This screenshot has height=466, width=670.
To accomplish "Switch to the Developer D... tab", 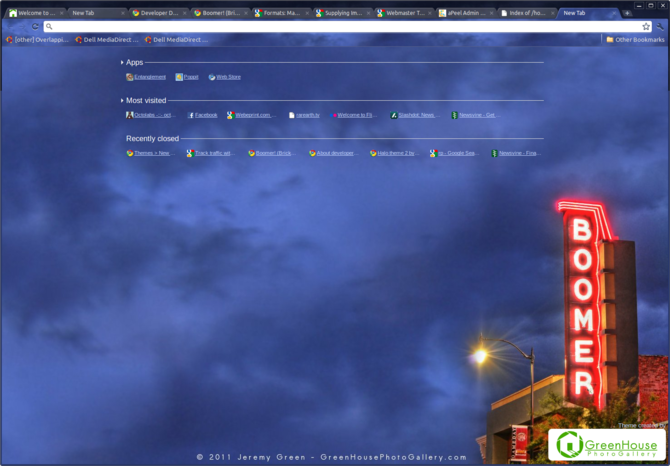I will 159,13.
